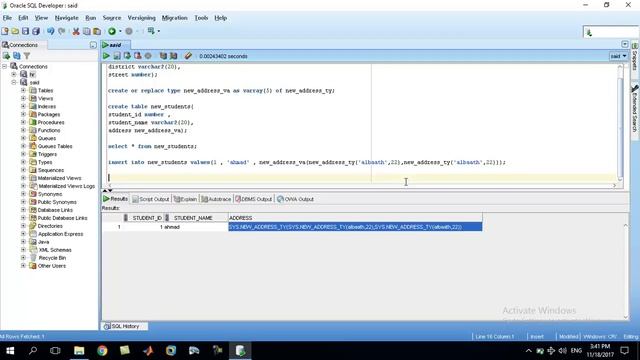Click the Undo arrow icon

51,31
